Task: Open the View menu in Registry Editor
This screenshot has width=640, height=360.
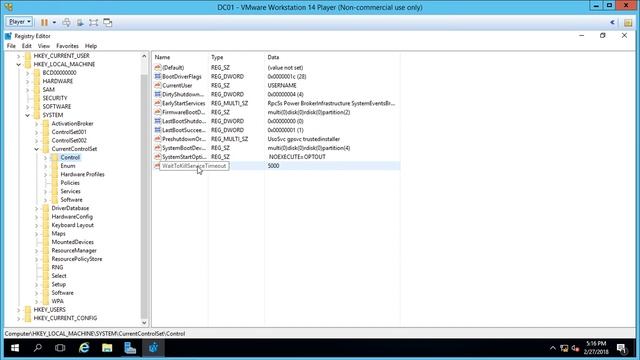Action: (44, 46)
